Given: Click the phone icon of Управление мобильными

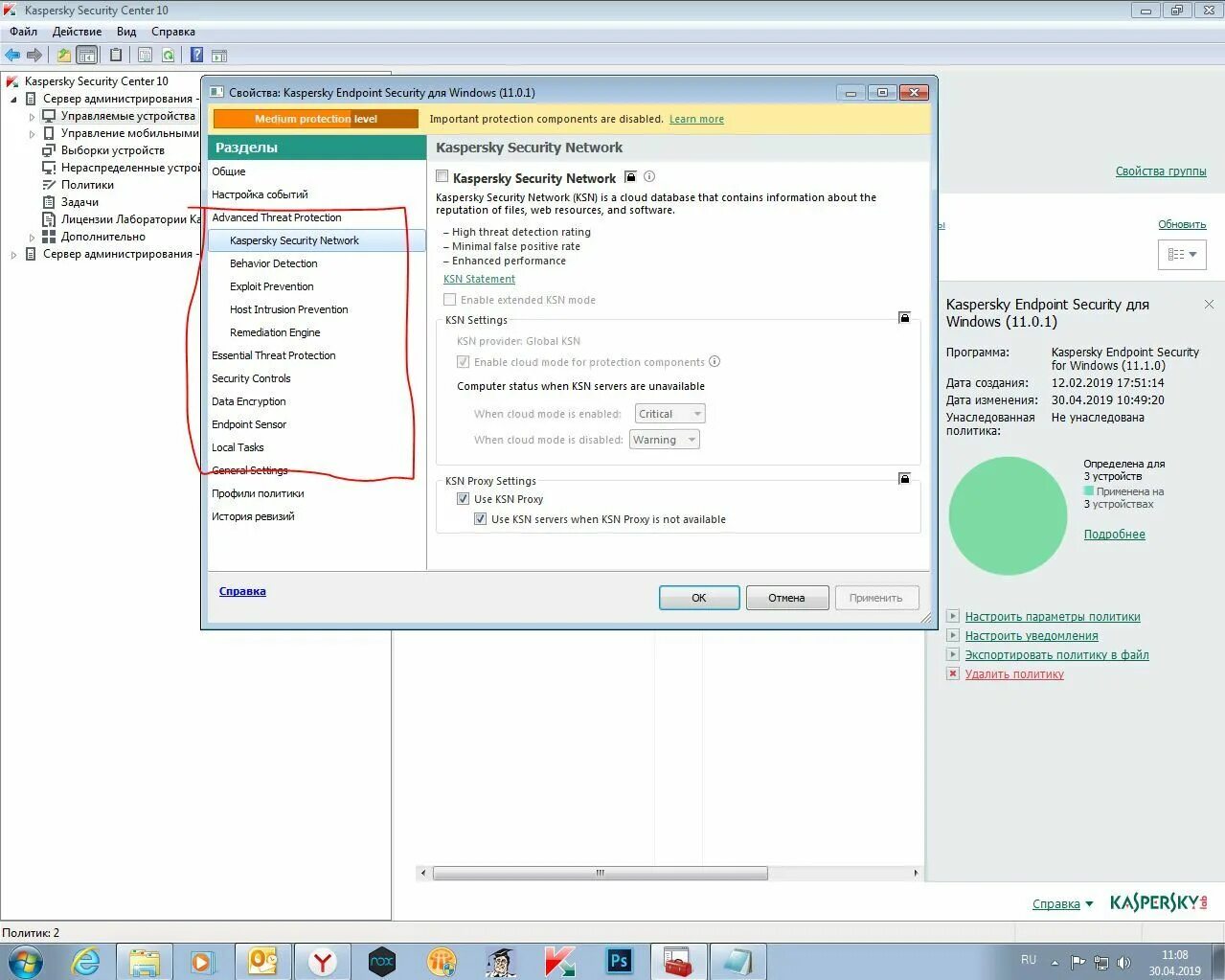Looking at the screenshot, I should click(49, 133).
